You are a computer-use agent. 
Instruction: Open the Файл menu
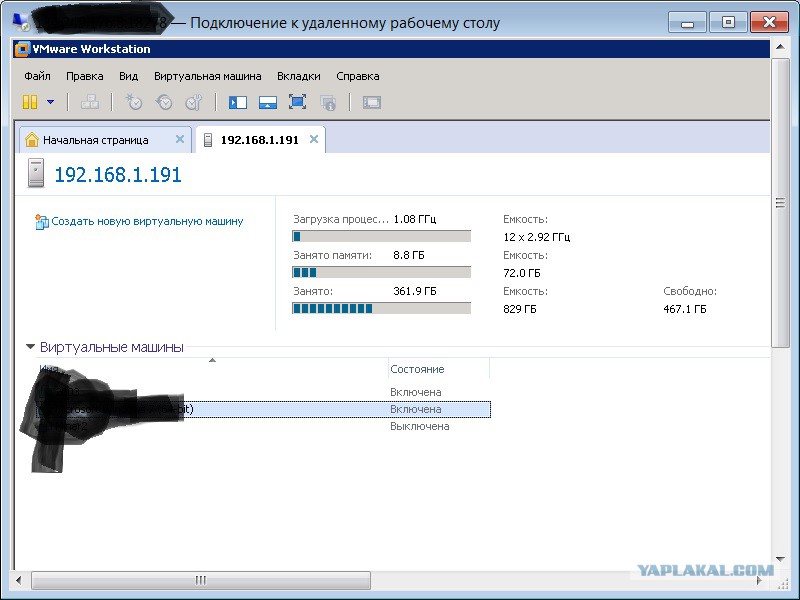tap(37, 77)
